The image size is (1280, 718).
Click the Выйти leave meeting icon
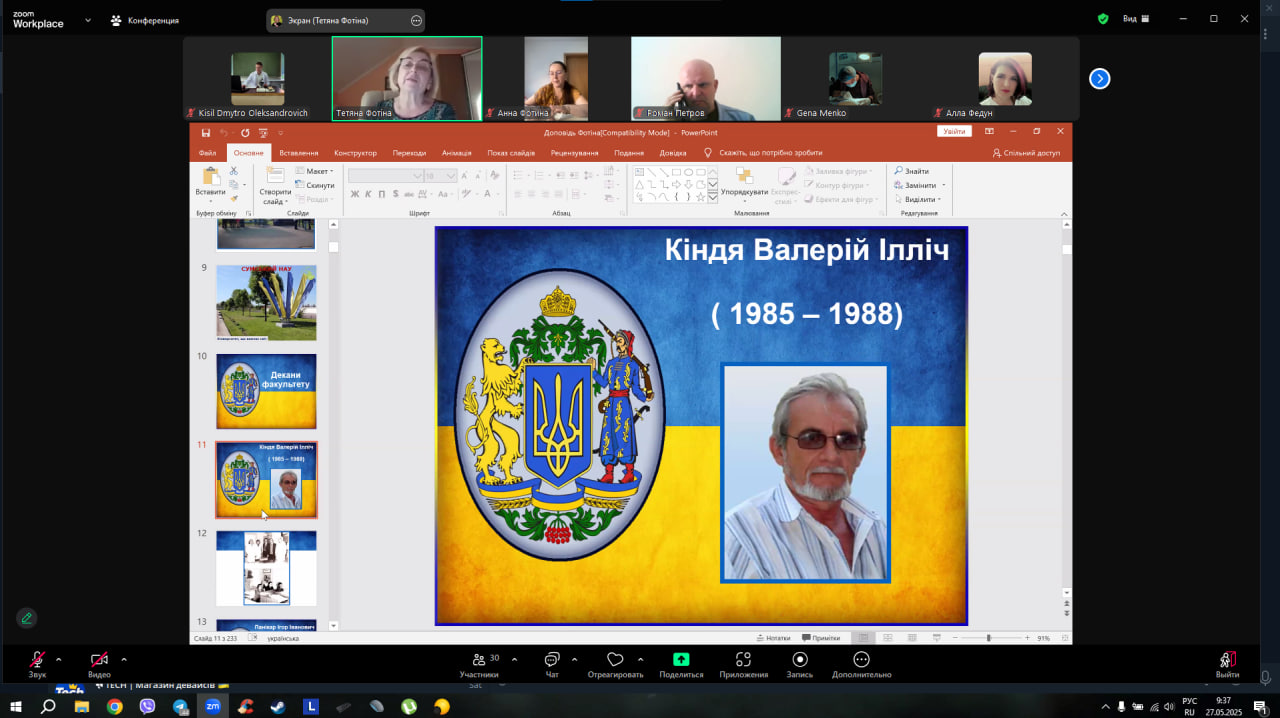pos(1227,659)
